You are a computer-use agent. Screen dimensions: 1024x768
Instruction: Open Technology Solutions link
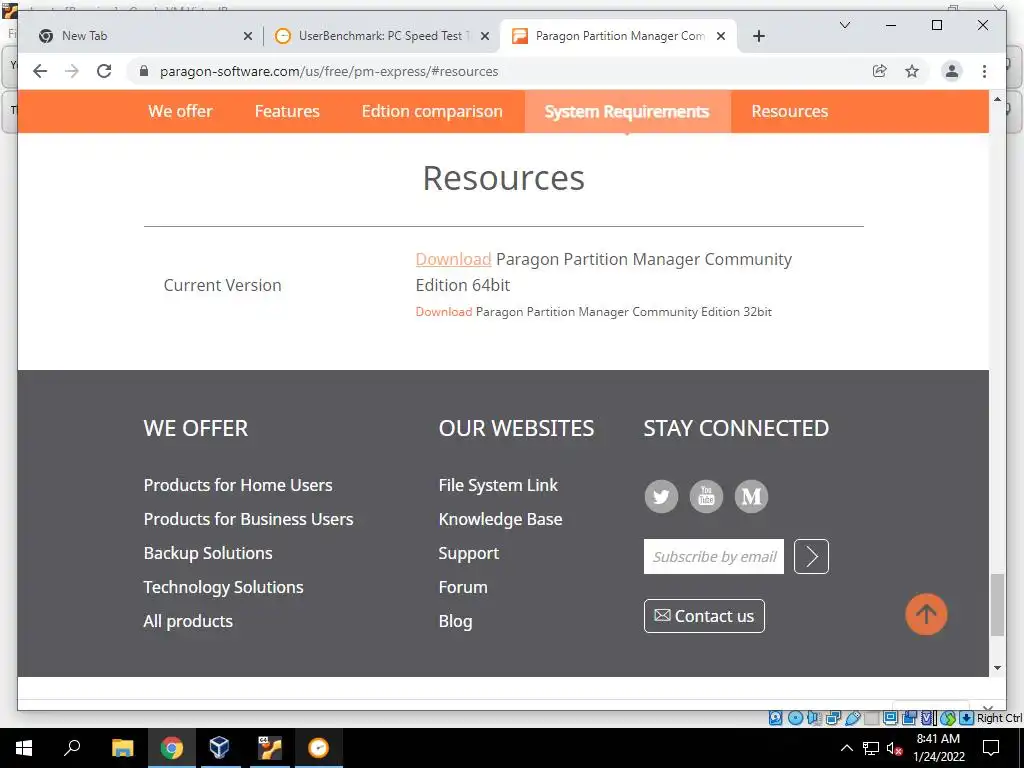[223, 587]
